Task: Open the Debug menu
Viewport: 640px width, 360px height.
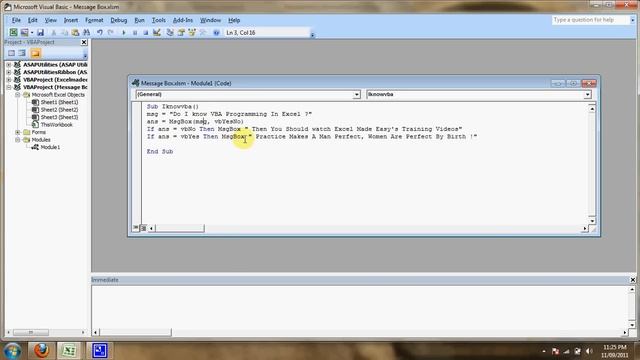Action: point(119,20)
